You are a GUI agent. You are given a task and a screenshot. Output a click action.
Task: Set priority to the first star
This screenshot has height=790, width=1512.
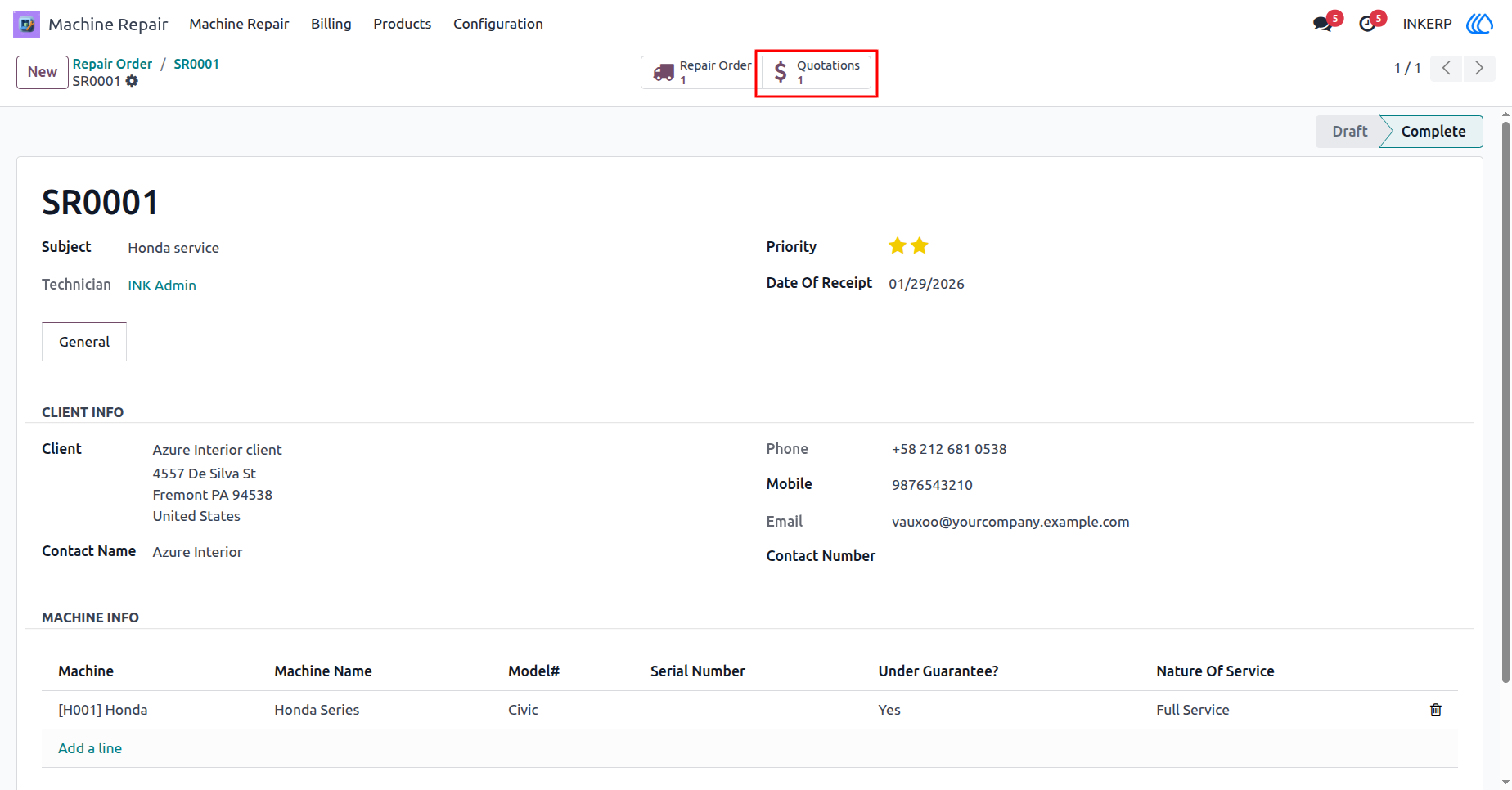[898, 245]
